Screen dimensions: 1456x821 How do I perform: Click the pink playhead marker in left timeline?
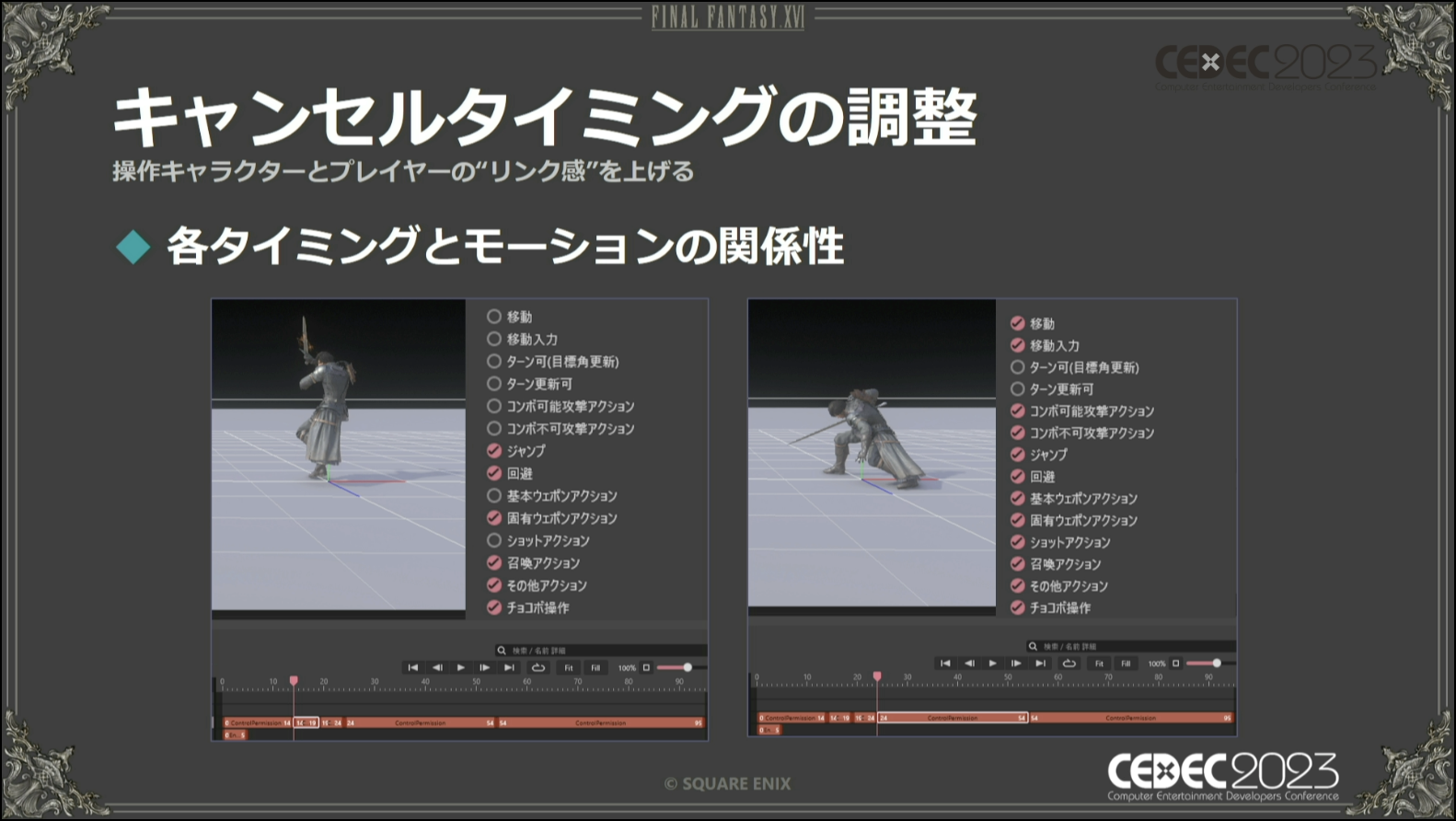[294, 681]
